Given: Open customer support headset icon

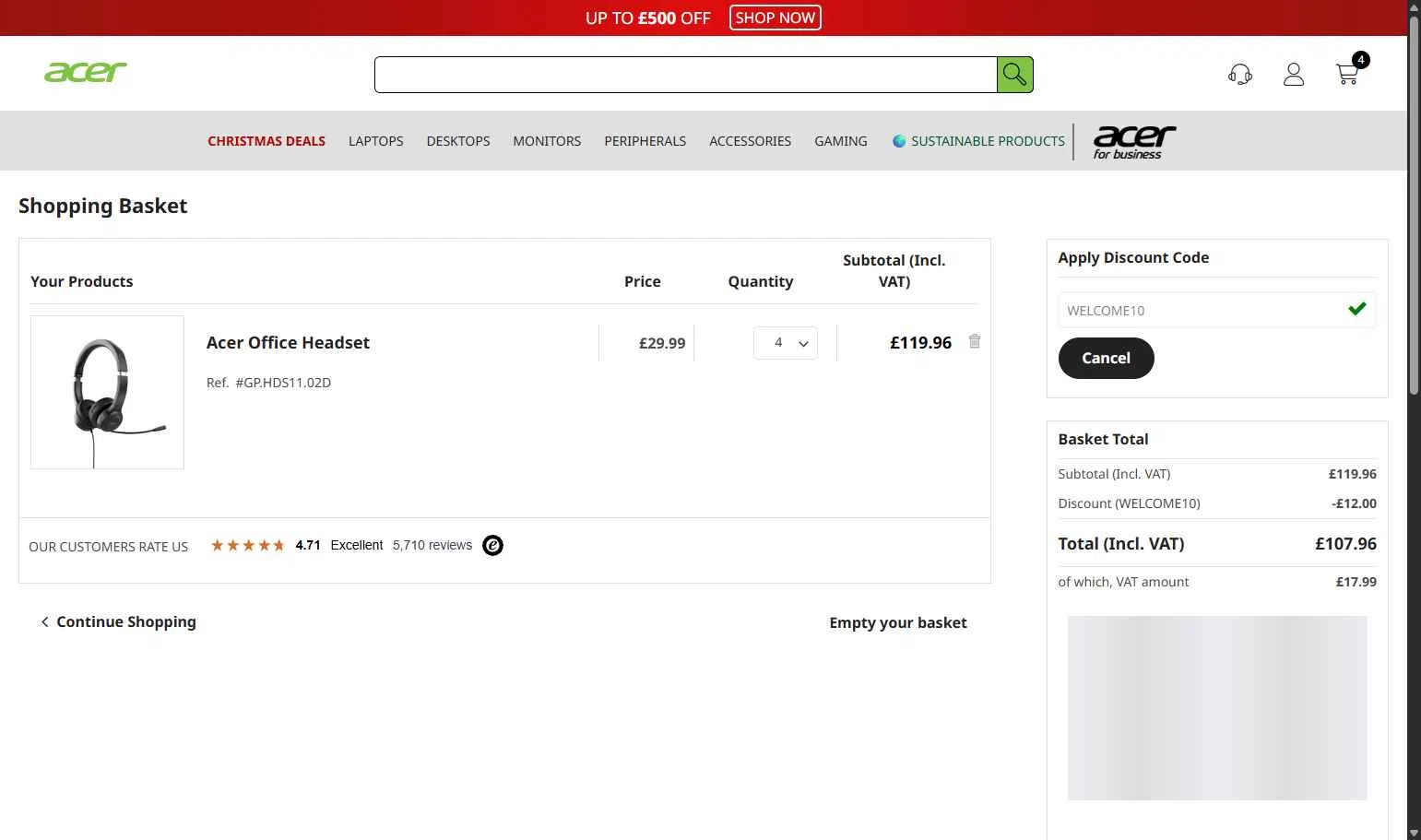Looking at the screenshot, I should 1240,75.
